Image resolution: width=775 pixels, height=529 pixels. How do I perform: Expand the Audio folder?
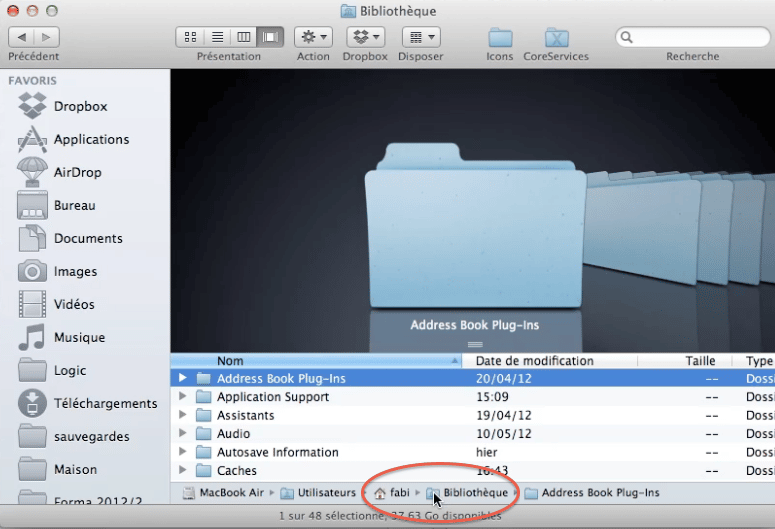[x=182, y=433]
